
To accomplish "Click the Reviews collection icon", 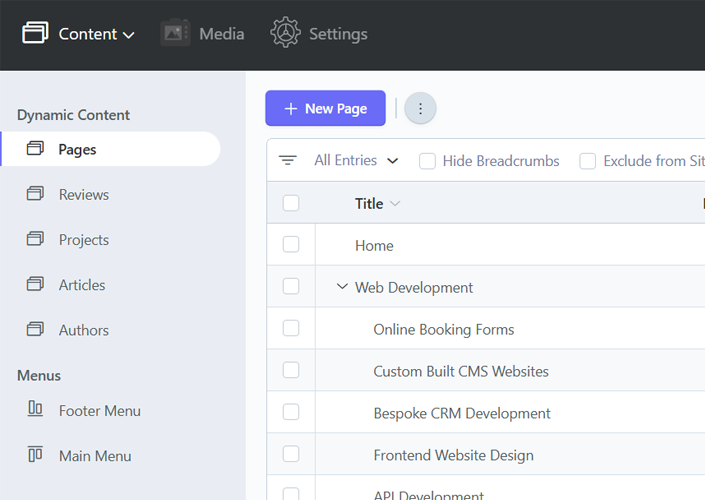I will tap(35, 194).
